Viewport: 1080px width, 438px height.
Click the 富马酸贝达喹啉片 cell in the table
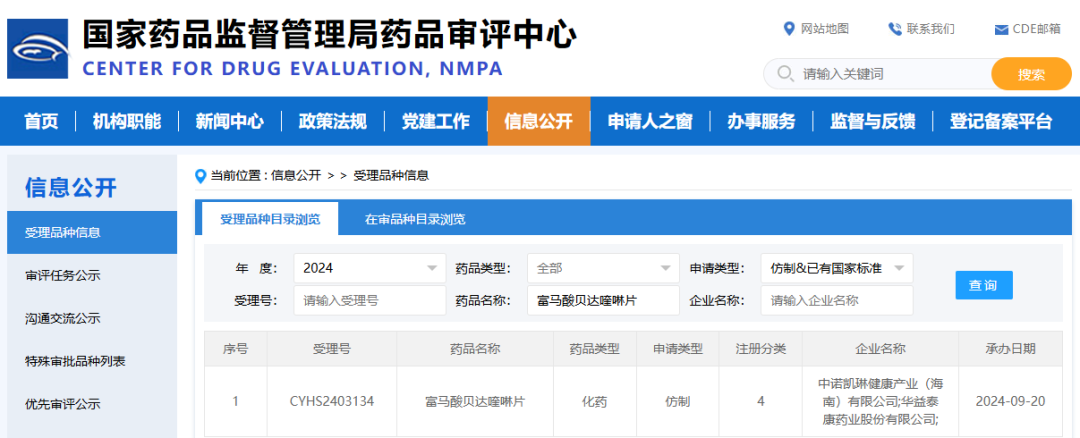475,402
